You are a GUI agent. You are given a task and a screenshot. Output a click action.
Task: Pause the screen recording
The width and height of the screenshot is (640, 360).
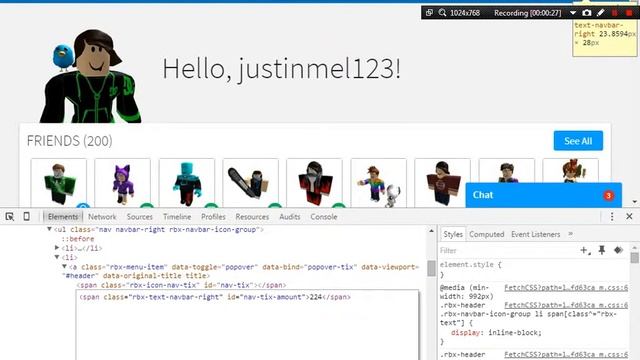point(615,13)
